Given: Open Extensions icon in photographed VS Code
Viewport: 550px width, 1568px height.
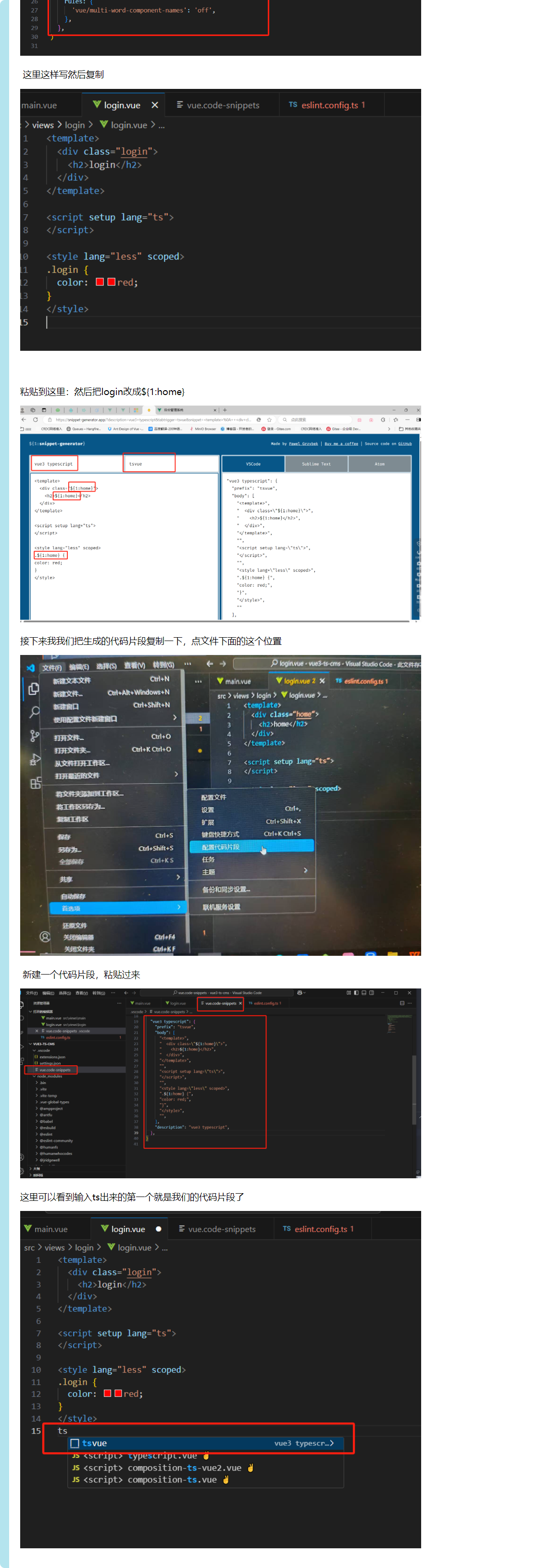Looking at the screenshot, I should (x=36, y=783).
